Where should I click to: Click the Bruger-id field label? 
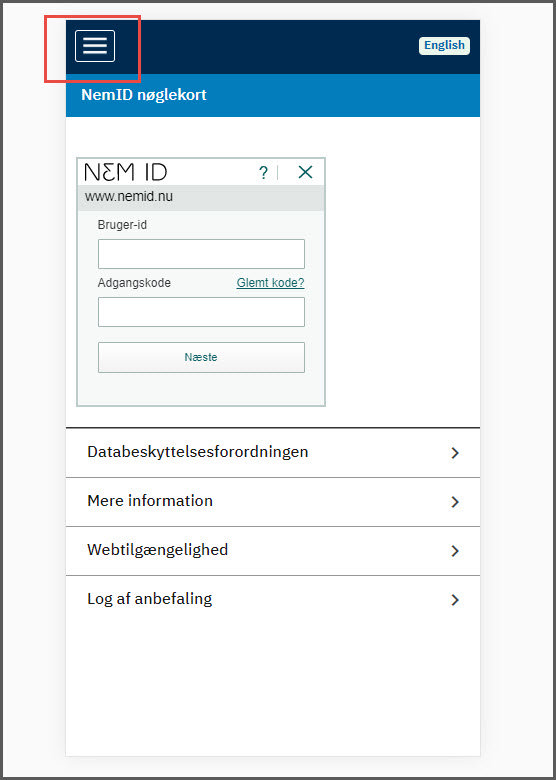tap(122, 225)
